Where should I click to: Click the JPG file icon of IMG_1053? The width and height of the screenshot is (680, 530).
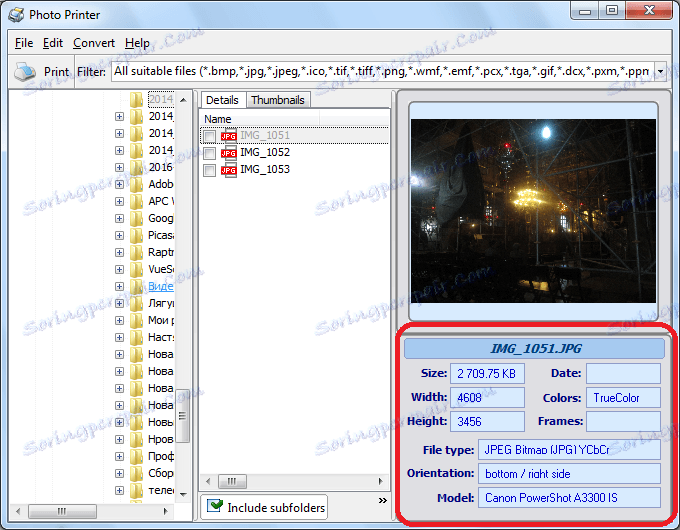tap(229, 170)
